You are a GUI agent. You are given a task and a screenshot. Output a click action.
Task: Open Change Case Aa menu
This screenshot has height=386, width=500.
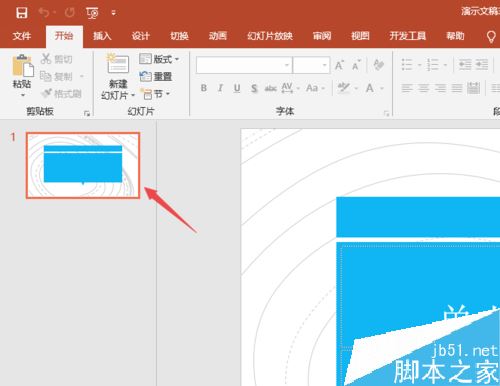click(315, 88)
